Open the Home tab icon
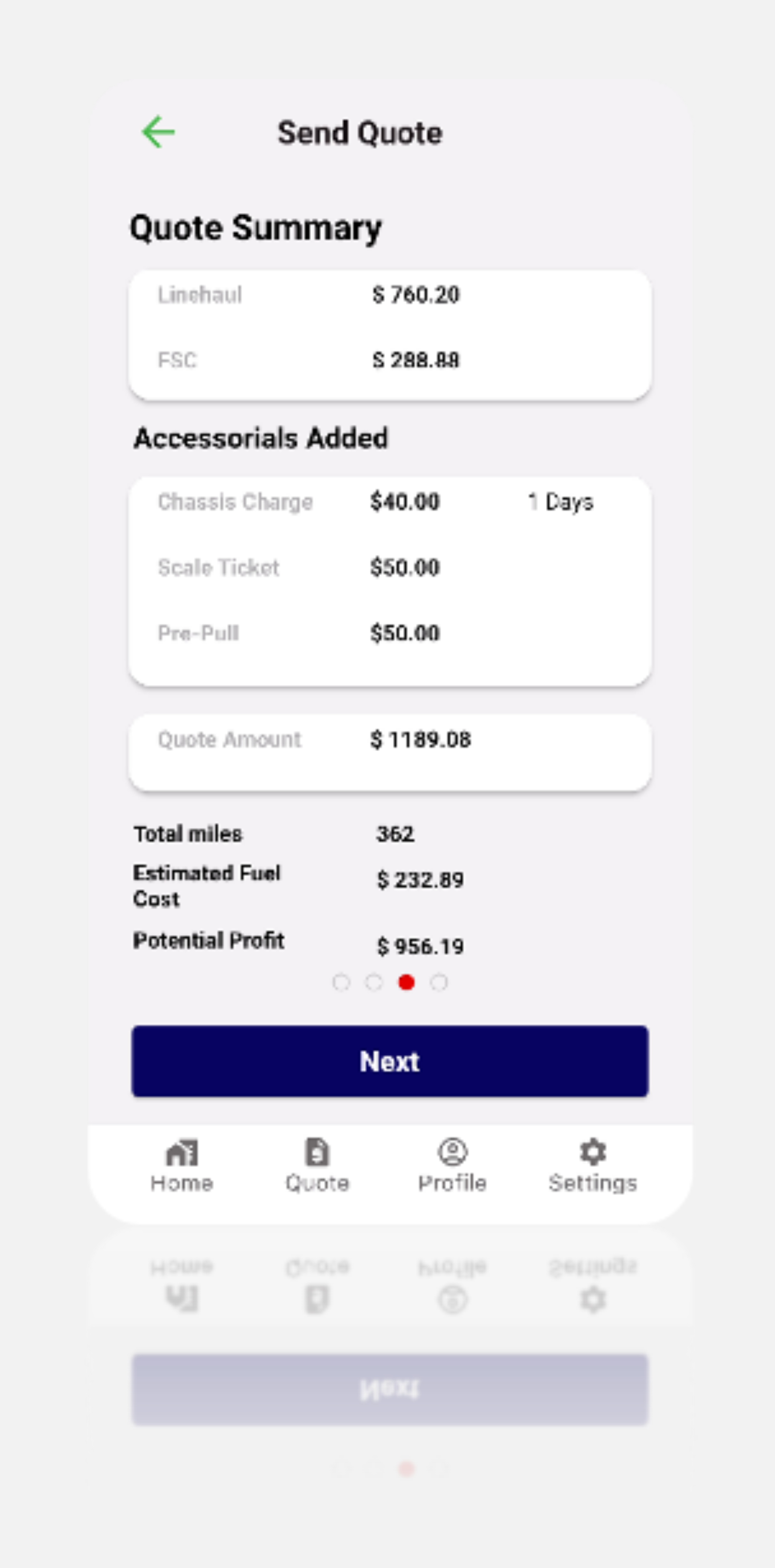The height and width of the screenshot is (1568, 775). click(x=181, y=1152)
